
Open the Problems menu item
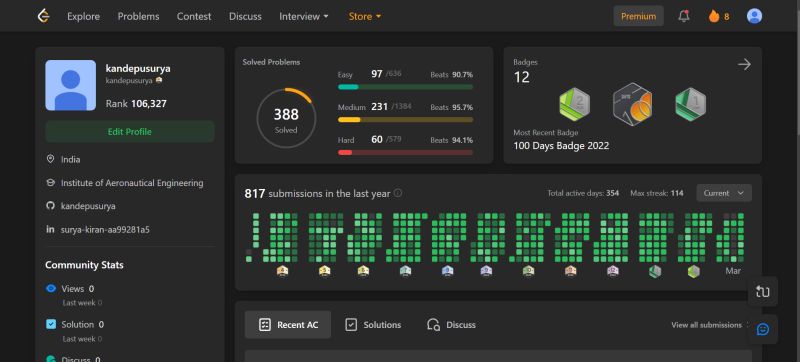click(x=138, y=16)
